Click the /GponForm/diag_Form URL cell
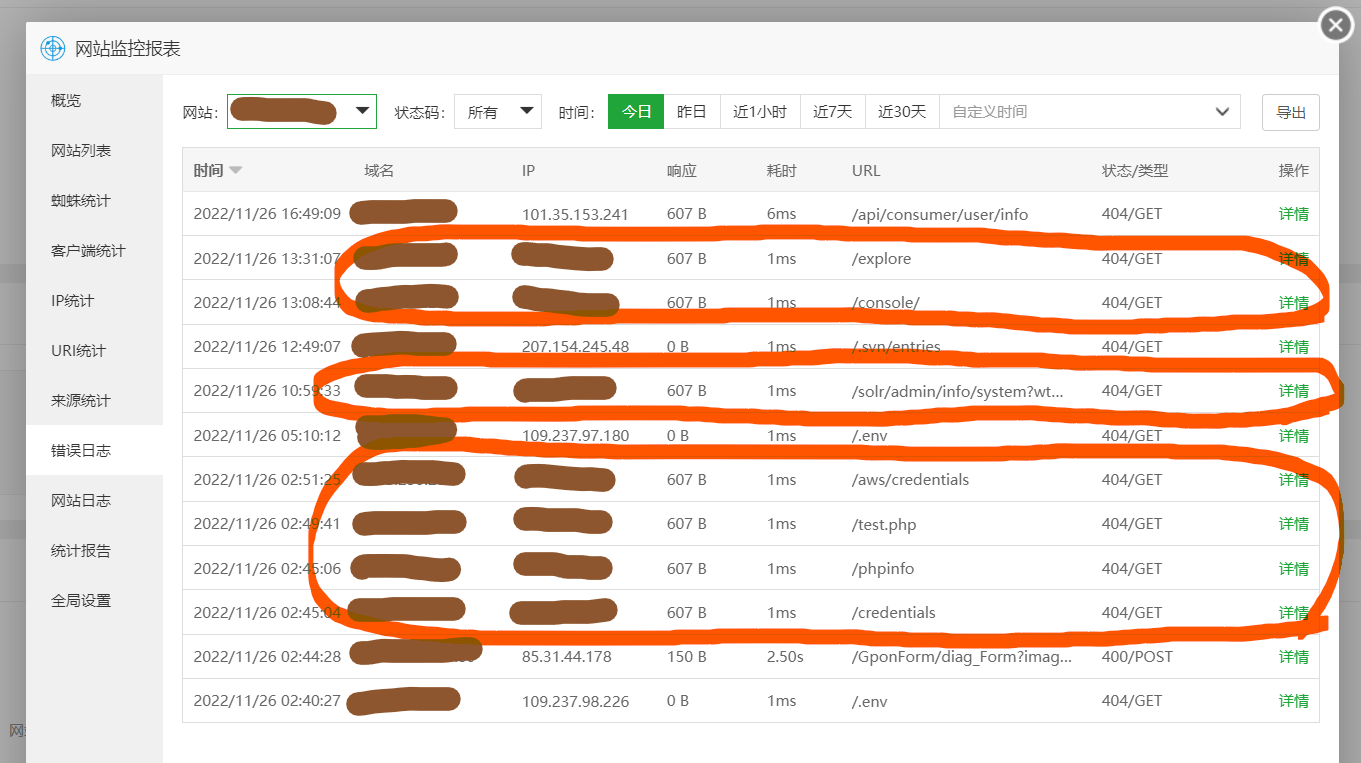This screenshot has height=763, width=1361. 962,657
